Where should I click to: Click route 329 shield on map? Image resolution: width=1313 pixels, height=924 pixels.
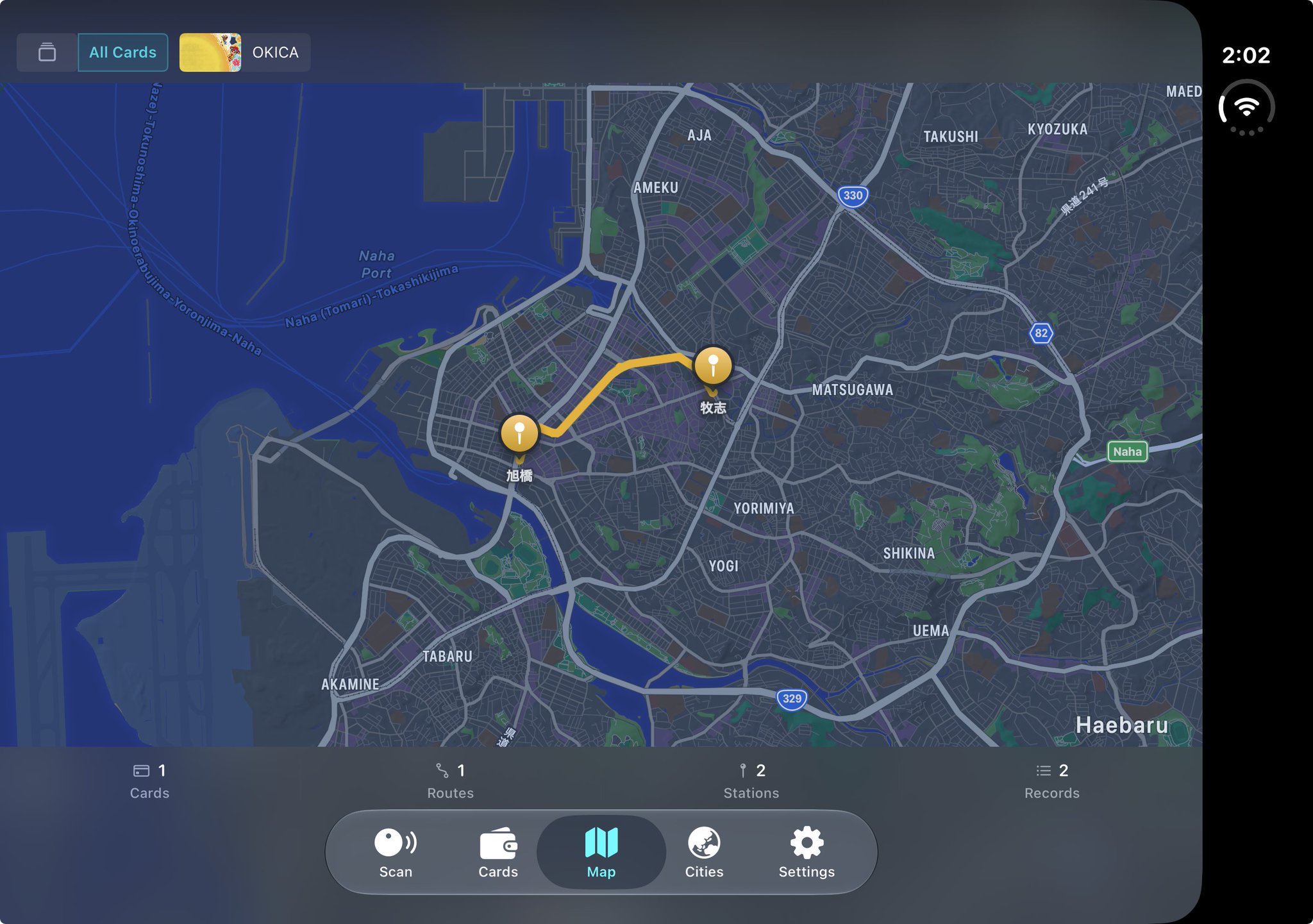(x=792, y=698)
